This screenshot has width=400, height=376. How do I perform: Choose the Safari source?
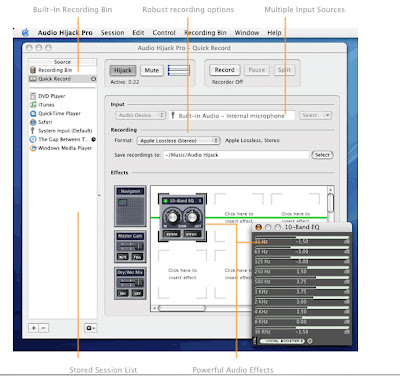point(62,122)
